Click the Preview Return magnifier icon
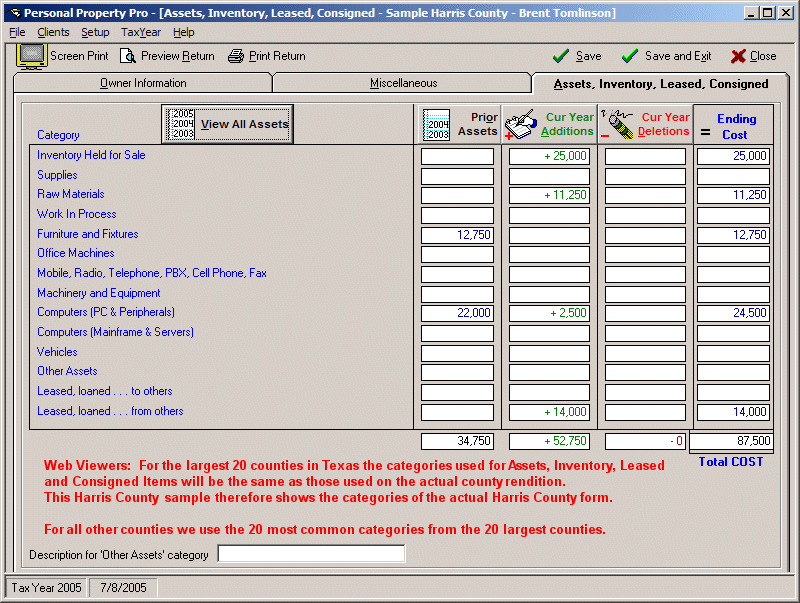800x603 pixels. pos(128,56)
